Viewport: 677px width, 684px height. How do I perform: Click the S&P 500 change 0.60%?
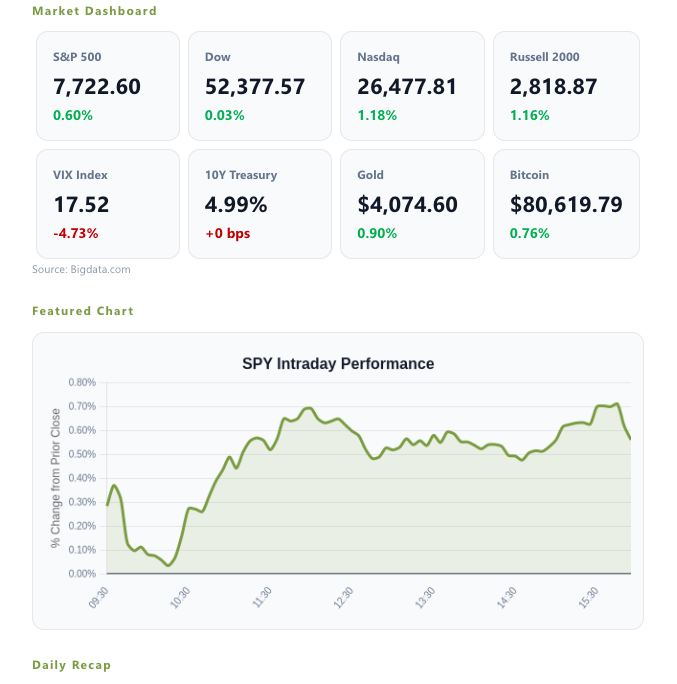click(x=73, y=115)
